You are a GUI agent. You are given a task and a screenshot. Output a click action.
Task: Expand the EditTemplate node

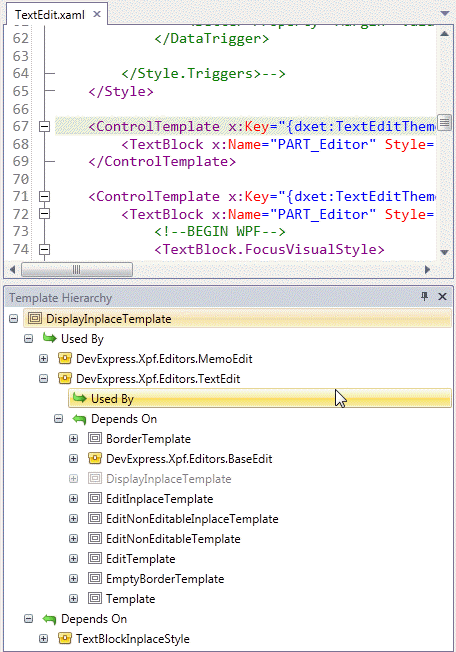pos(73,558)
